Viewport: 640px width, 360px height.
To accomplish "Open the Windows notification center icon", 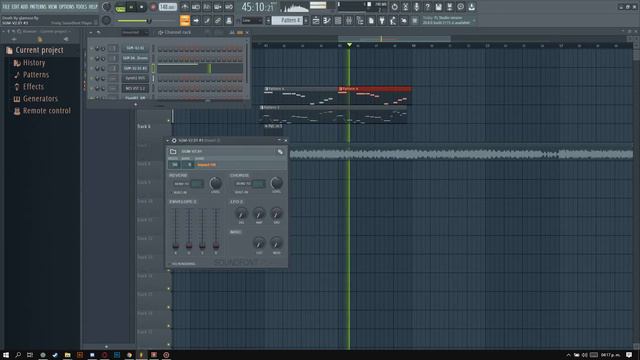I will [x=629, y=355].
